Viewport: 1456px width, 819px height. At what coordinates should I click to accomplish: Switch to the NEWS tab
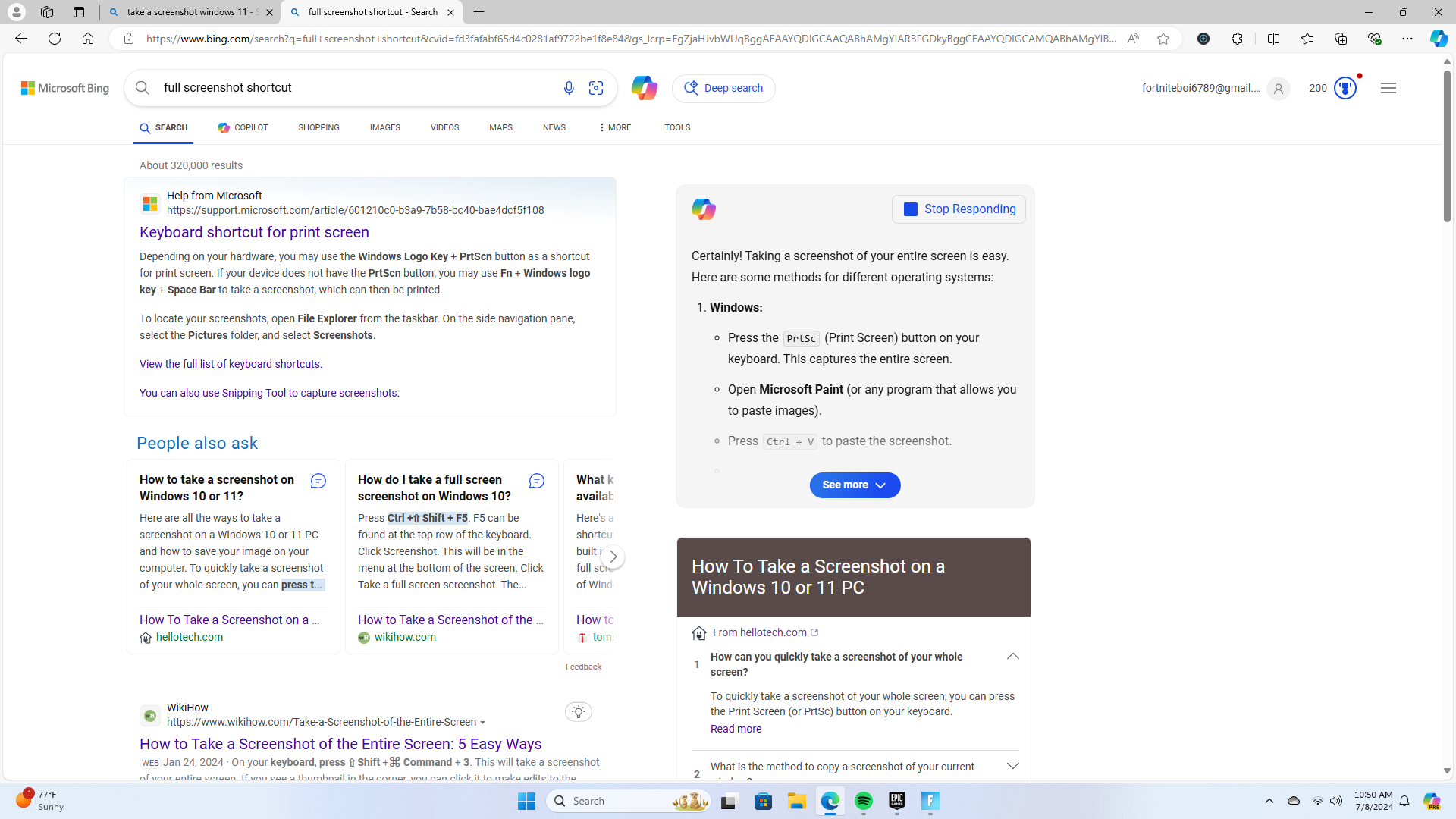click(554, 127)
